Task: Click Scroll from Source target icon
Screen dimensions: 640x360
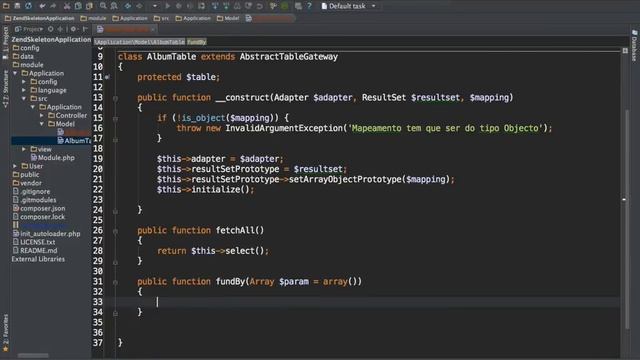Action: tap(51, 29)
